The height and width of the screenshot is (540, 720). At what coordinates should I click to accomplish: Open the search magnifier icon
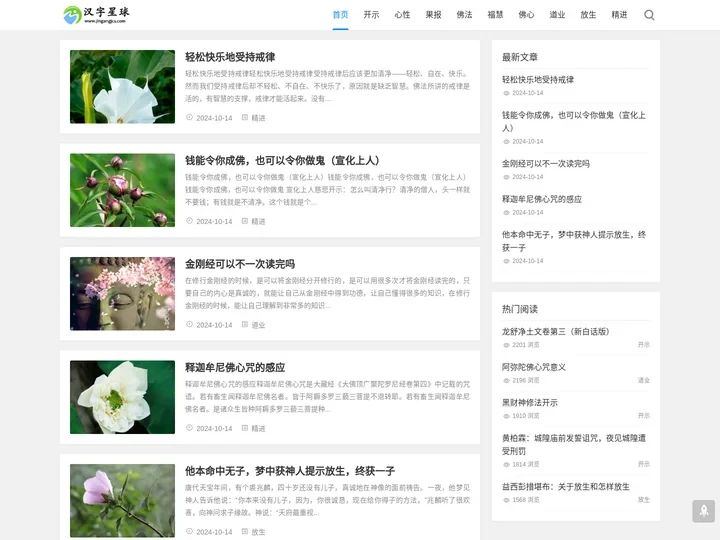[x=649, y=15]
